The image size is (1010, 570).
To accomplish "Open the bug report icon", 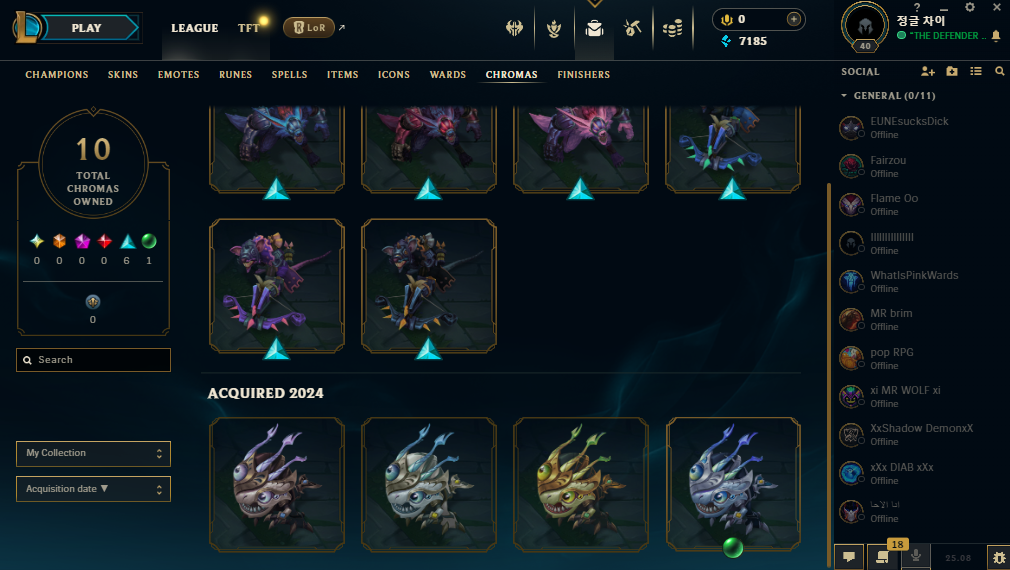I will (999, 557).
